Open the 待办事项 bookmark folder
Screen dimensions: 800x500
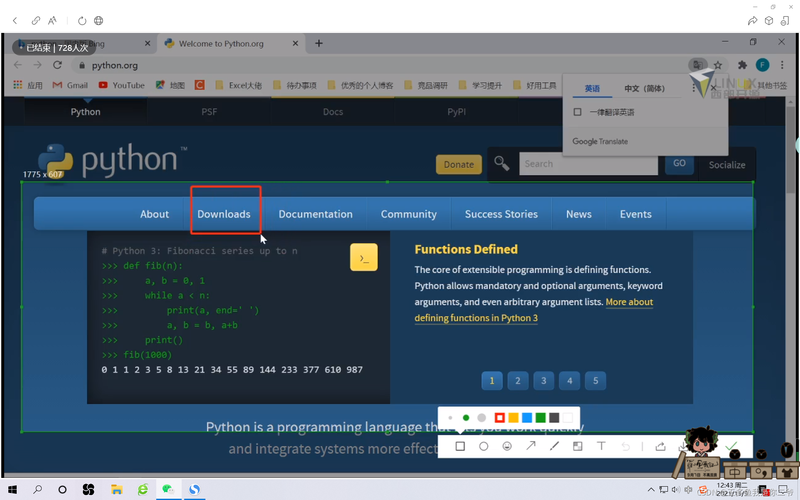tap(295, 85)
